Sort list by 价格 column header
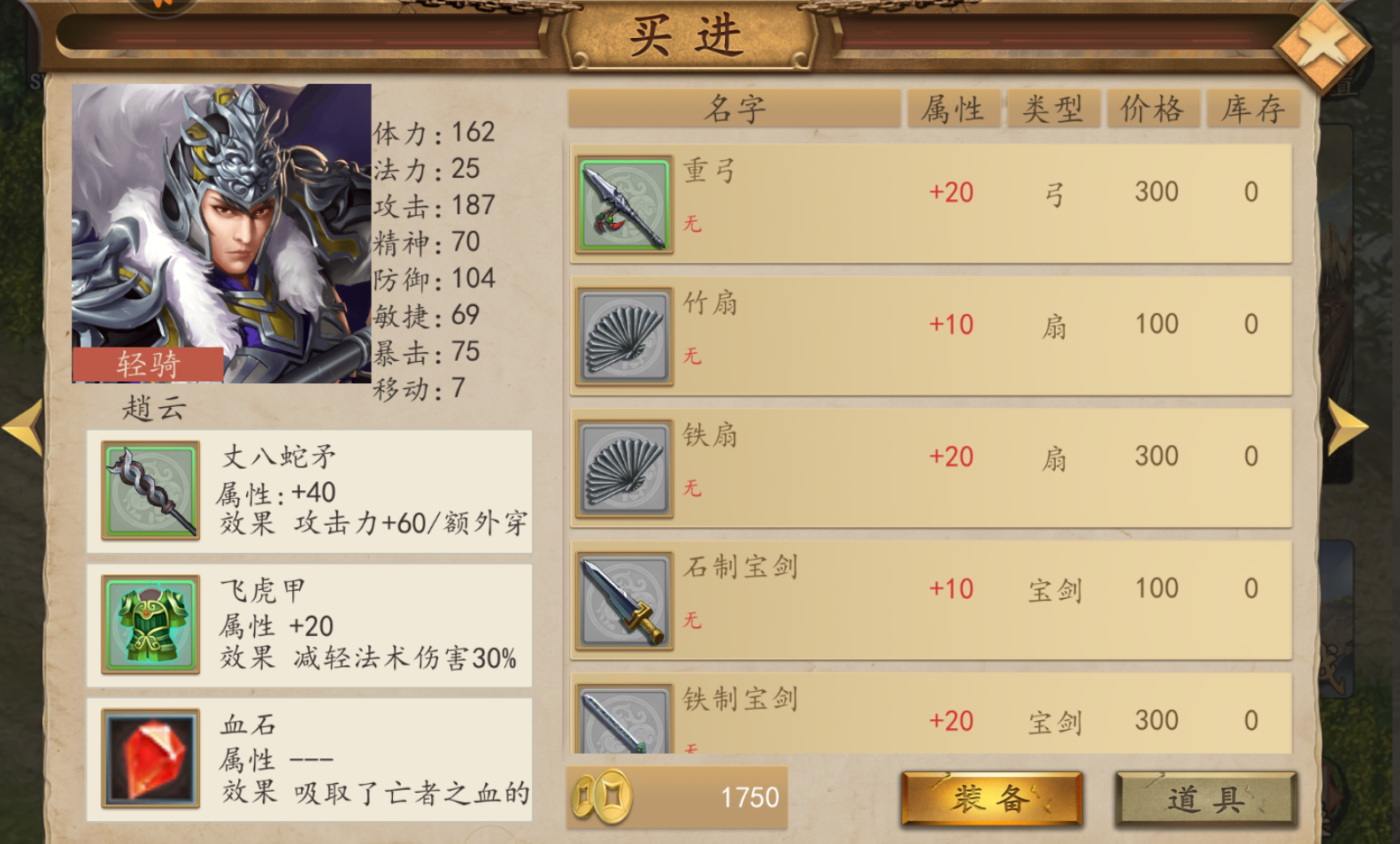This screenshot has height=844, width=1400. pyautogui.click(x=1152, y=109)
